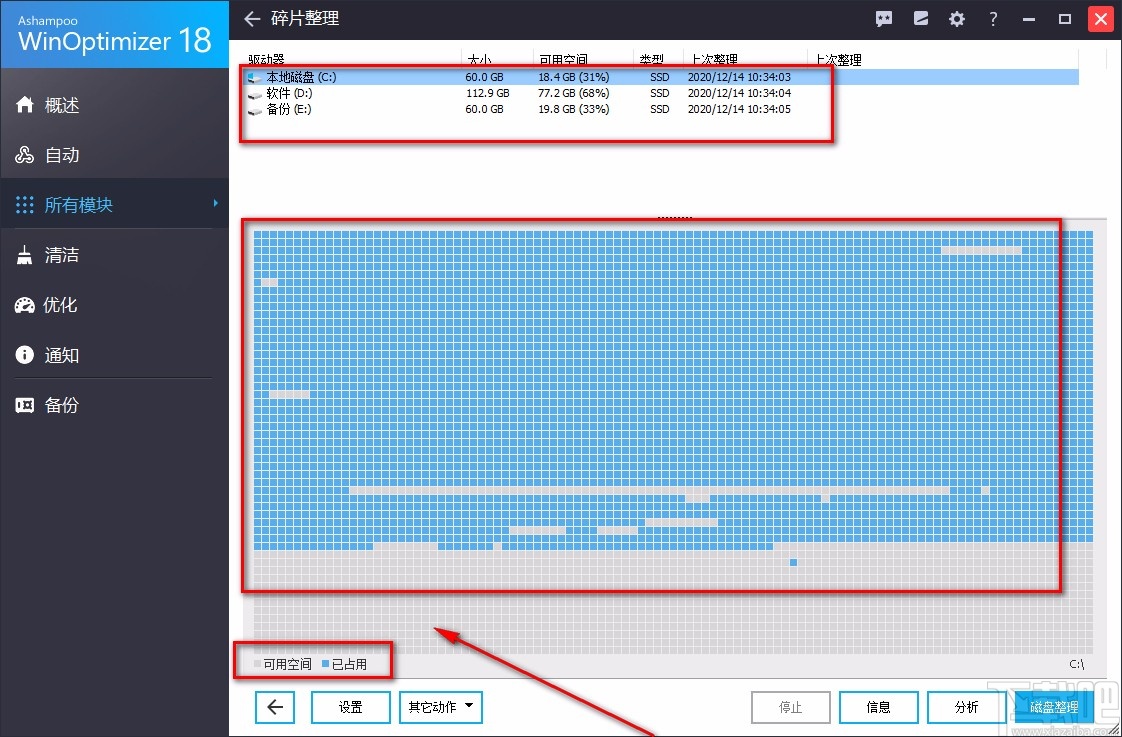This screenshot has height=737, width=1122.
Task: Expand the arrow next to 所有模块
Action: [215, 204]
